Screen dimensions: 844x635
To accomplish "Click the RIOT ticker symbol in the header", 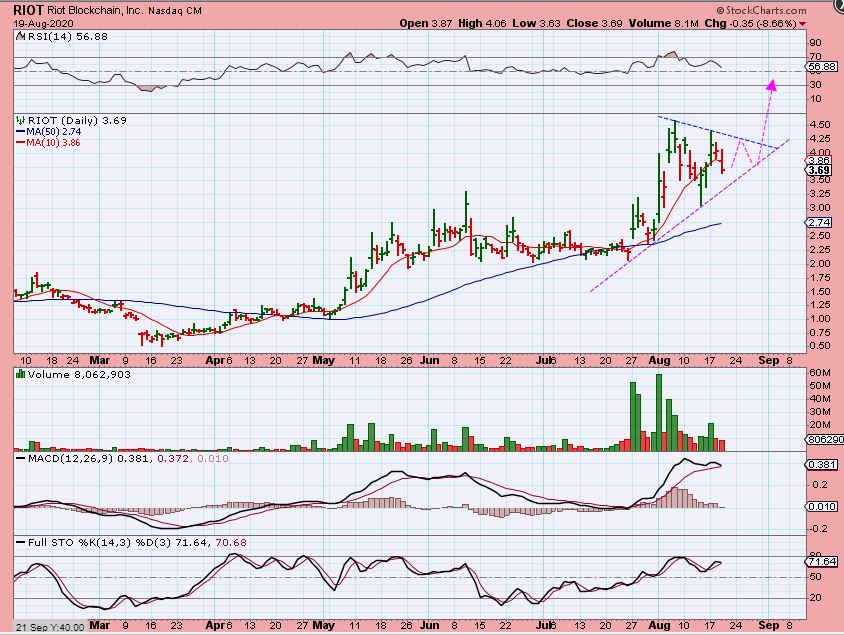I will coord(29,10).
